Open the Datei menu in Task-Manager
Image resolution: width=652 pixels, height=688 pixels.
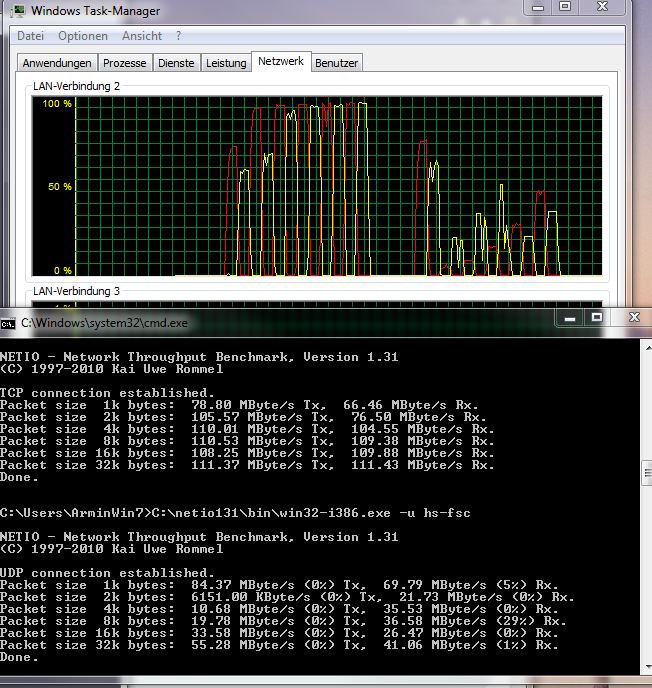click(30, 36)
